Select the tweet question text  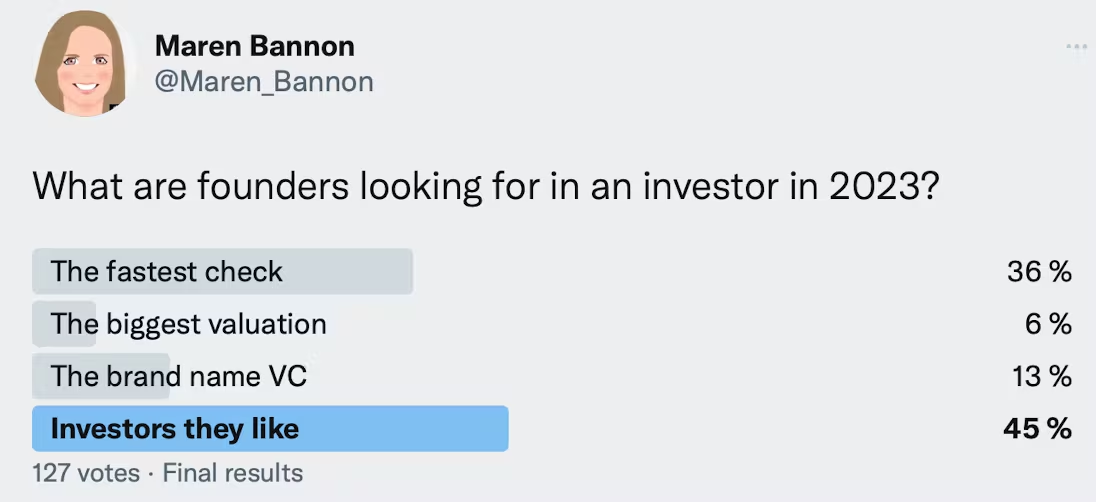tap(485, 186)
